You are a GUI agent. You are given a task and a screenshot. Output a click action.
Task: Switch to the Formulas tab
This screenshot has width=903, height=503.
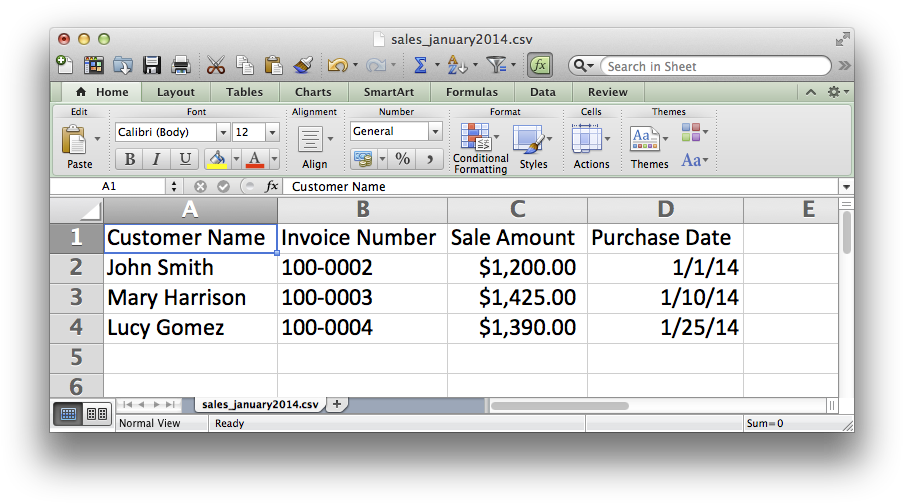(472, 92)
